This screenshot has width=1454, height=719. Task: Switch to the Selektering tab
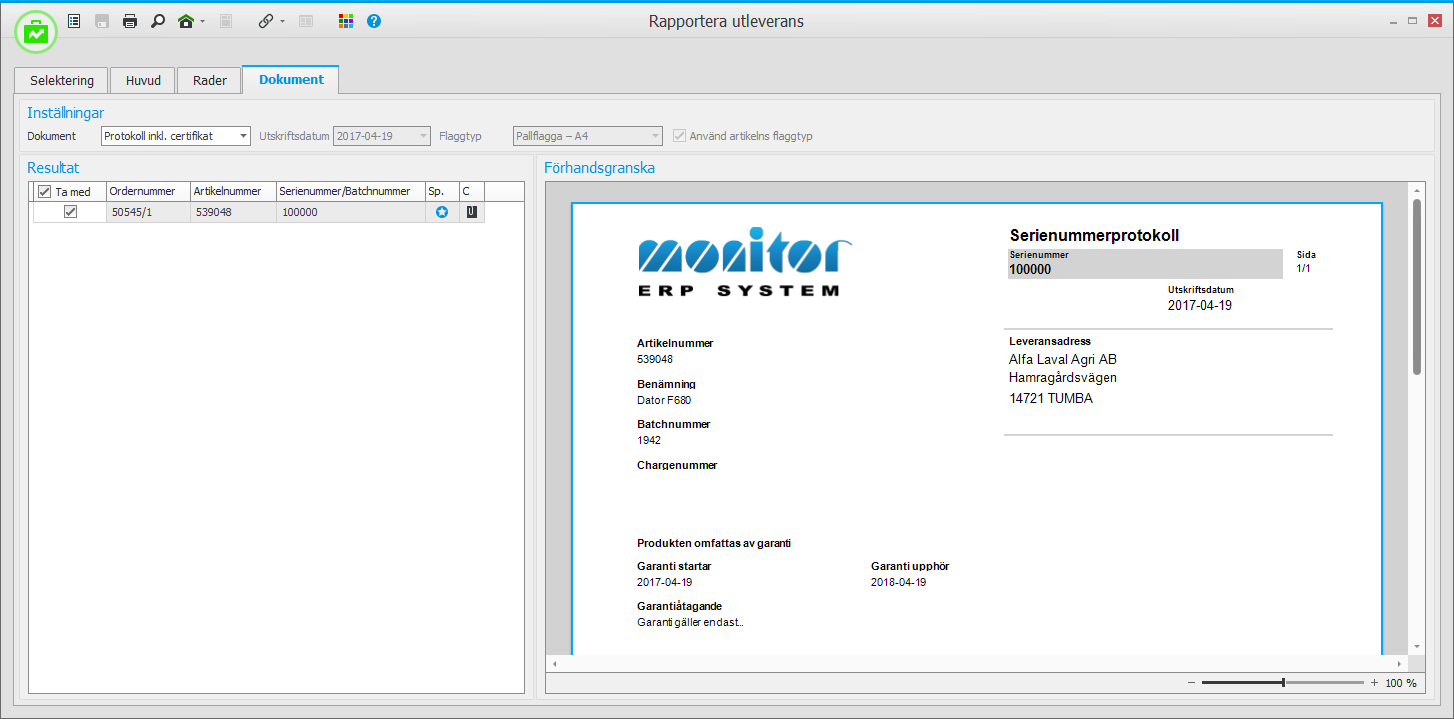pos(62,80)
